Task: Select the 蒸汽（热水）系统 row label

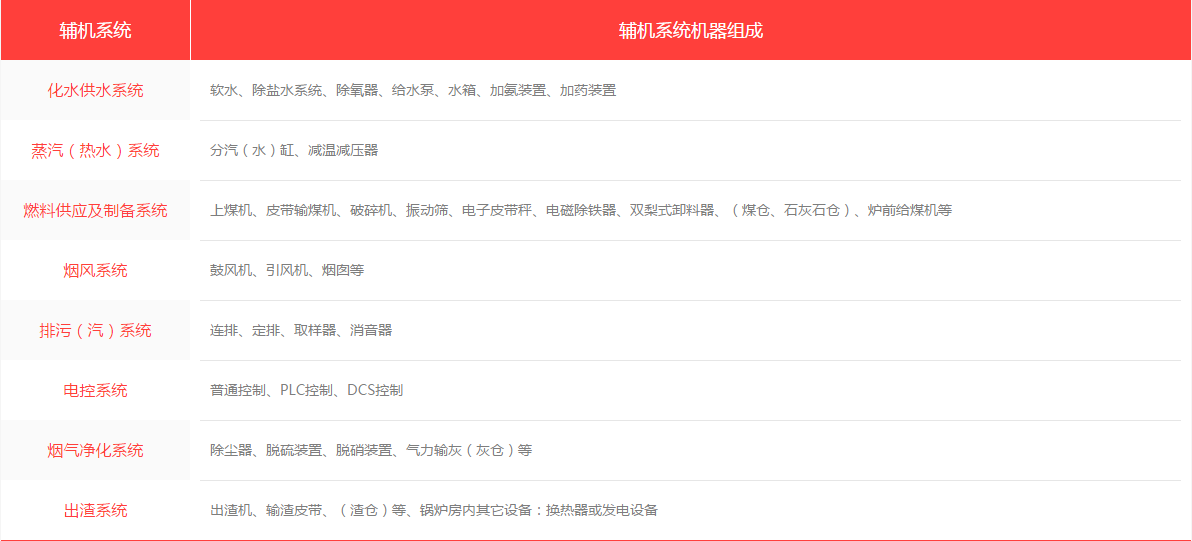Action: [x=95, y=150]
